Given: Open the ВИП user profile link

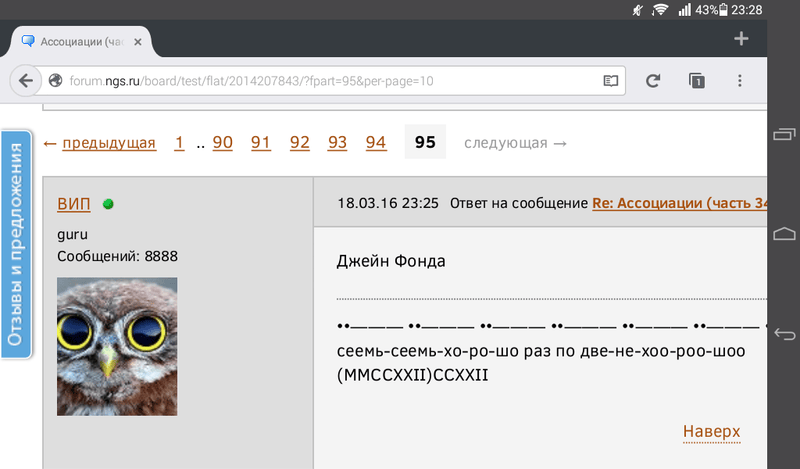Looking at the screenshot, I should tap(73, 204).
